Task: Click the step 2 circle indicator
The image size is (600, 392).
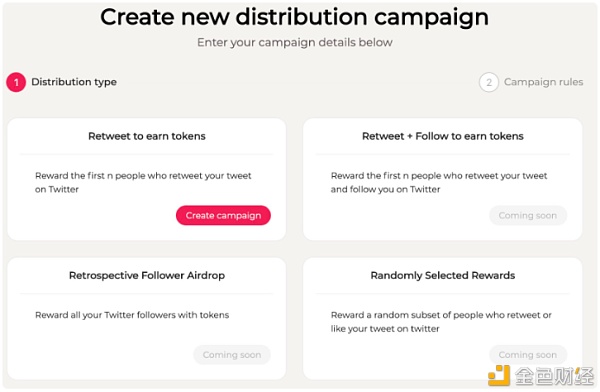Action: (489, 82)
